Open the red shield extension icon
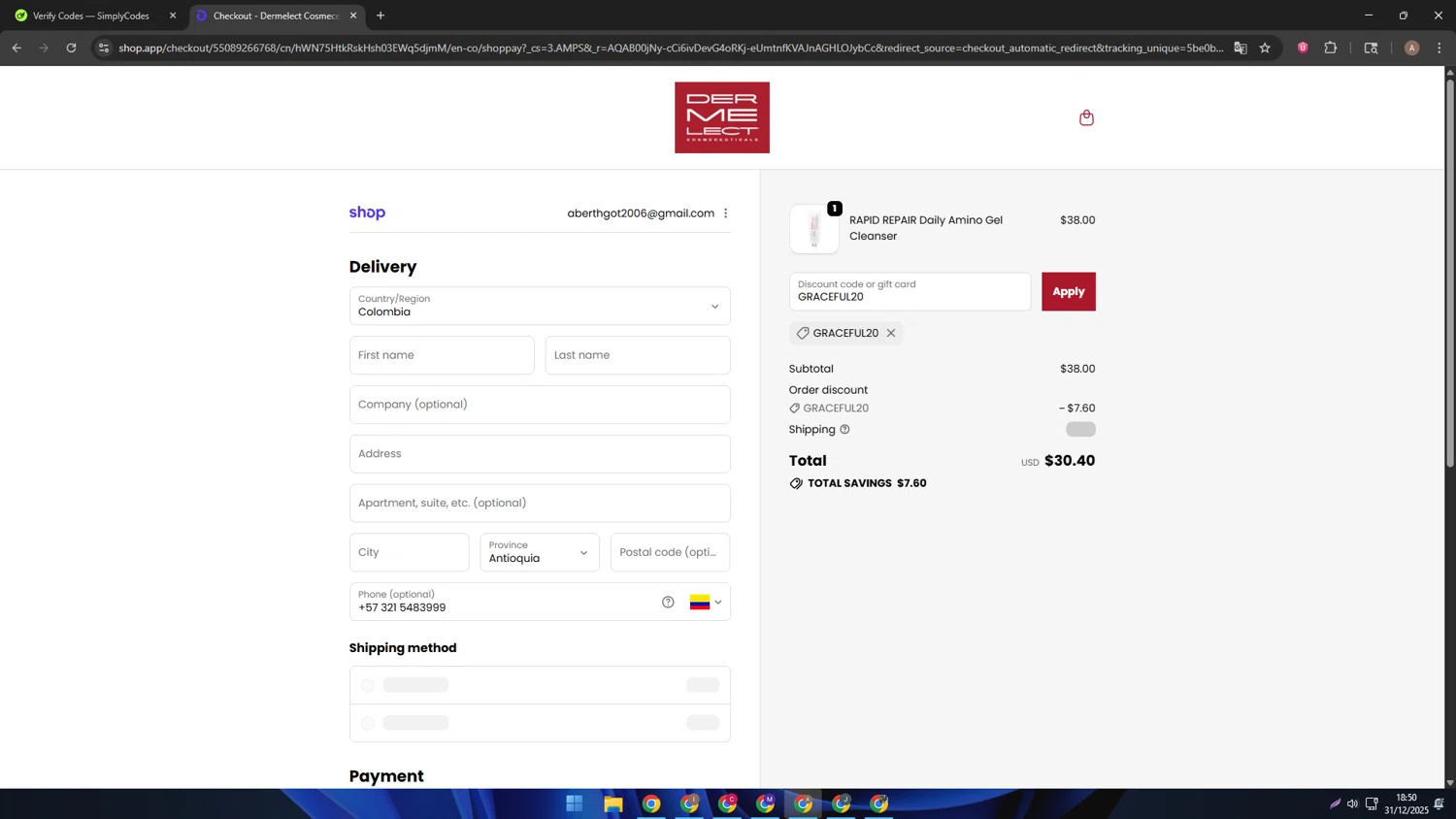The image size is (1456, 819). tap(1303, 48)
